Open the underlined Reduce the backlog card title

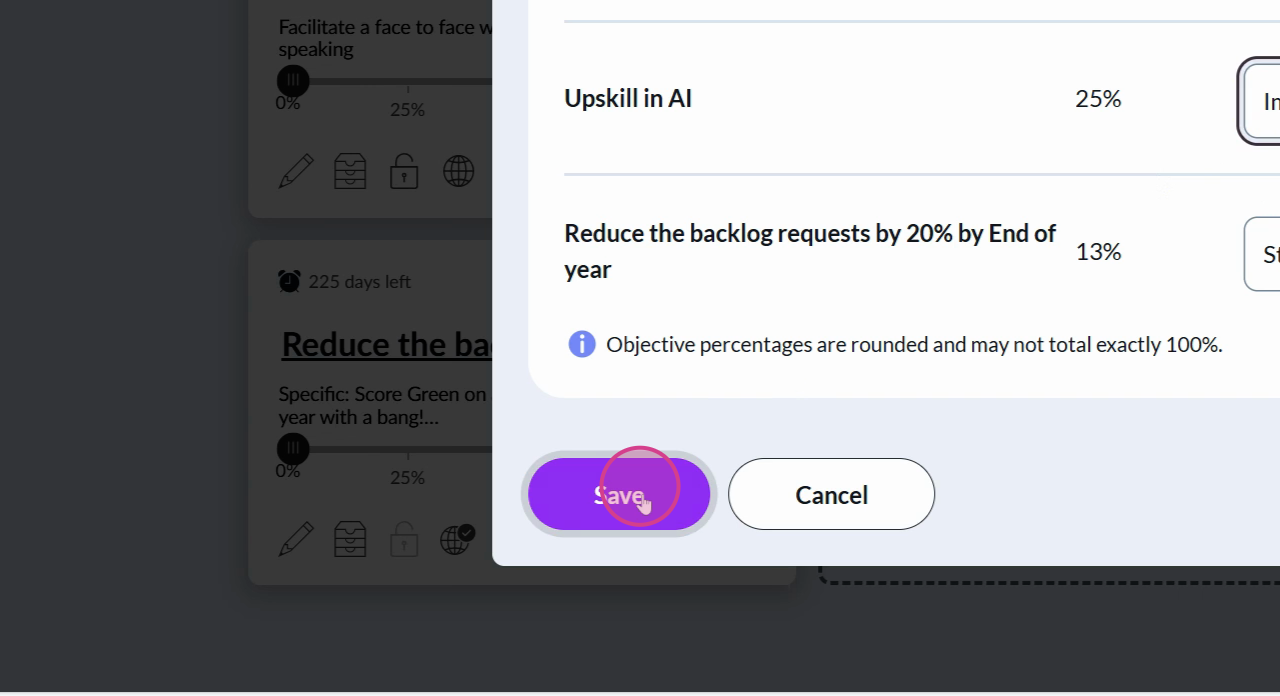click(387, 345)
